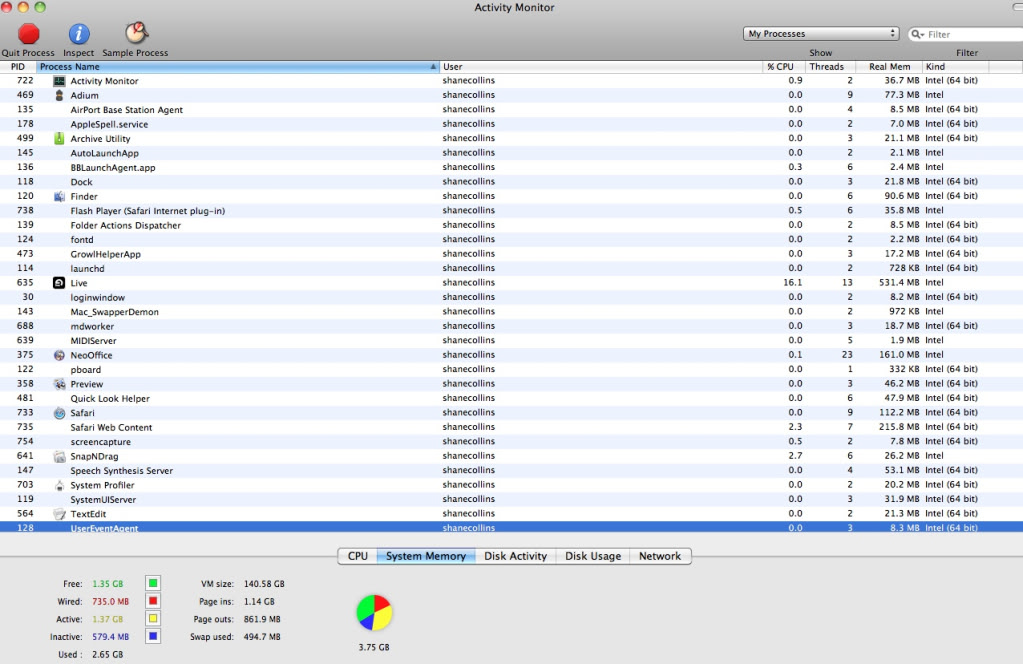
Task: Click the TextEdit process icon
Action: pos(59,513)
